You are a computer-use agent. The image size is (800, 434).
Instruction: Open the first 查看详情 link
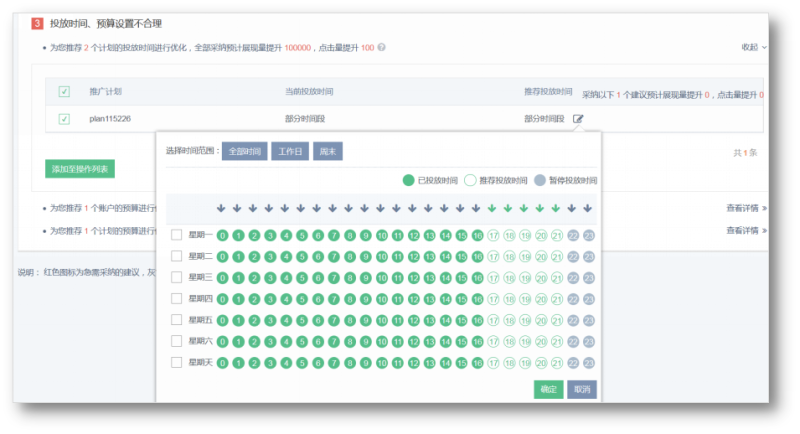pos(746,208)
